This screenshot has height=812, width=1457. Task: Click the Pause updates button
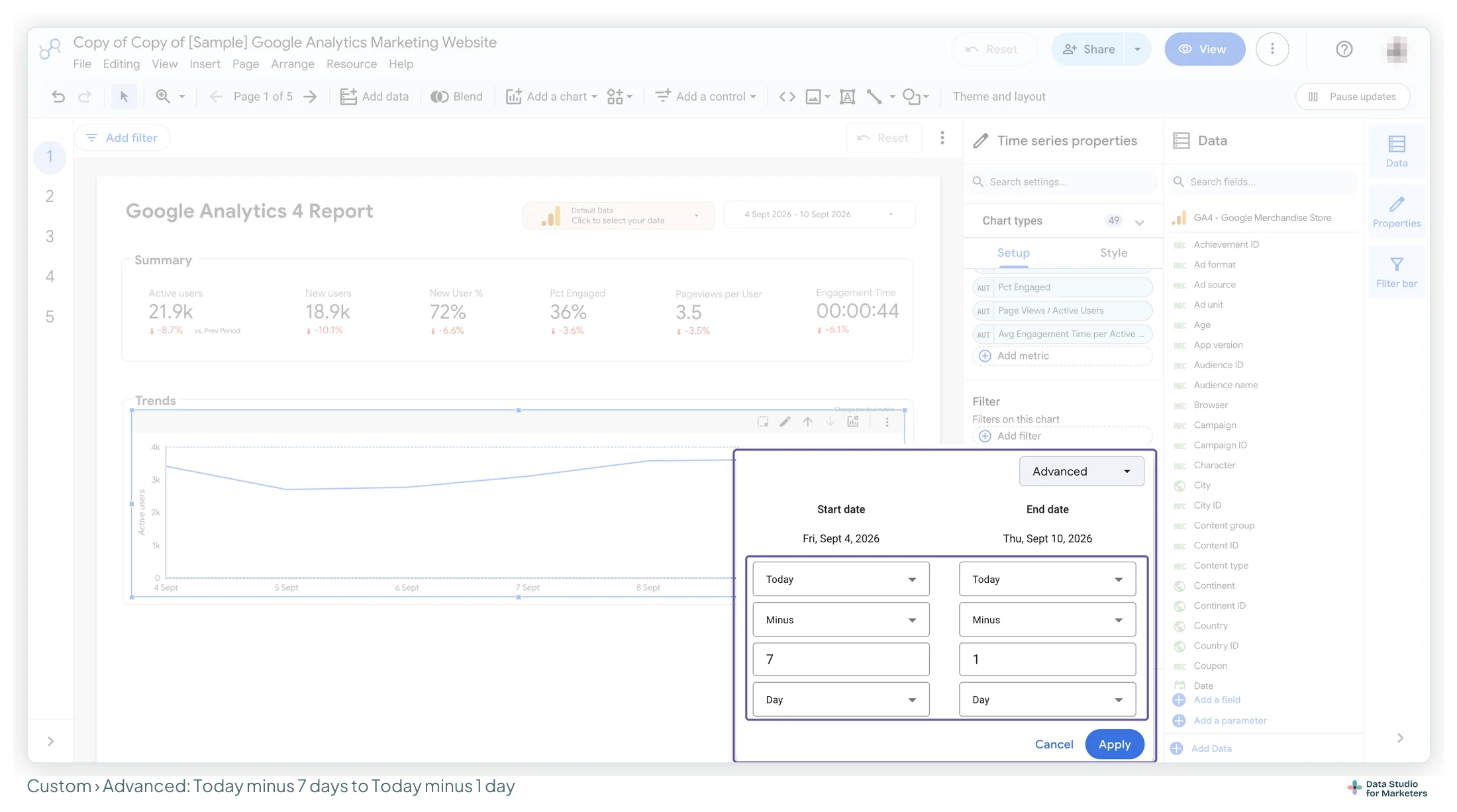click(1352, 97)
